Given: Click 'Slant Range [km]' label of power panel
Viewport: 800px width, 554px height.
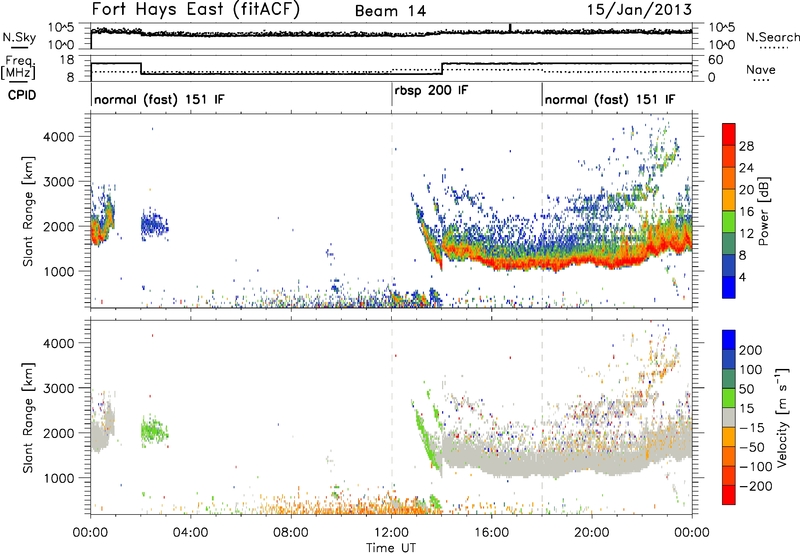Looking at the screenshot, I should (x=28, y=211).
